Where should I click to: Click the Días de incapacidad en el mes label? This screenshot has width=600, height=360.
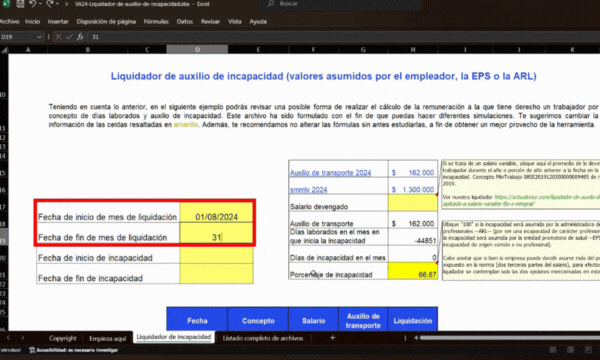click(x=338, y=257)
